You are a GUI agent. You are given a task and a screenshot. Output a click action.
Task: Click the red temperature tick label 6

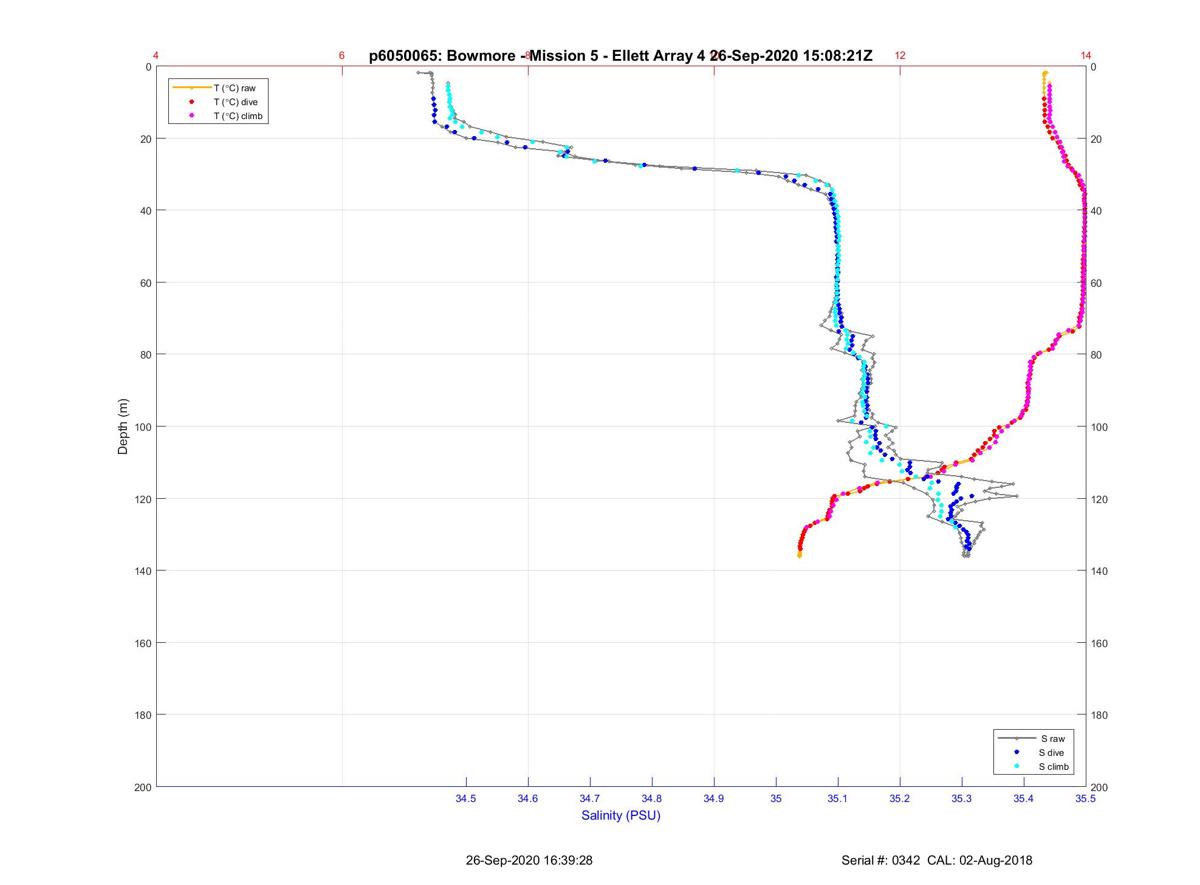[342, 56]
